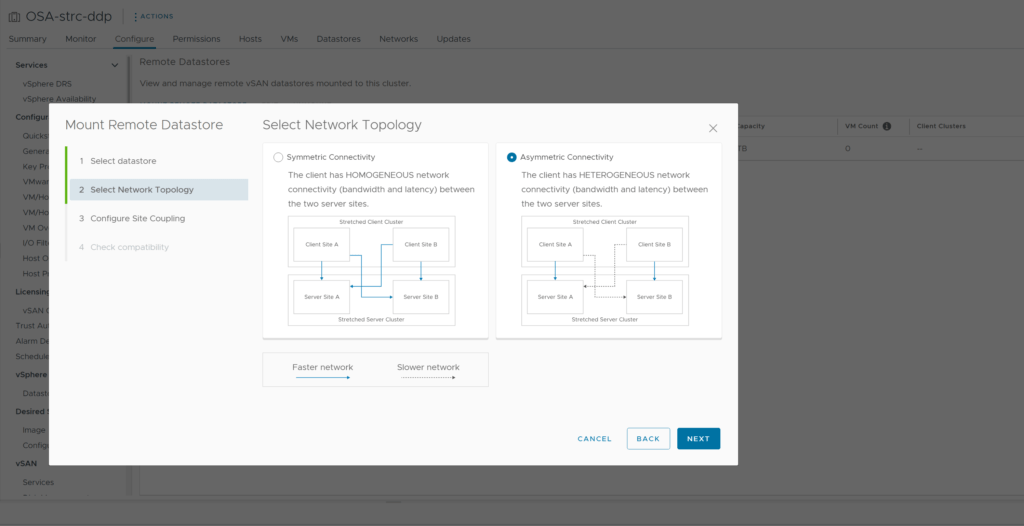This screenshot has width=1024, height=526.
Task: Cancel the mount datastore wizard
Action: pyautogui.click(x=594, y=438)
